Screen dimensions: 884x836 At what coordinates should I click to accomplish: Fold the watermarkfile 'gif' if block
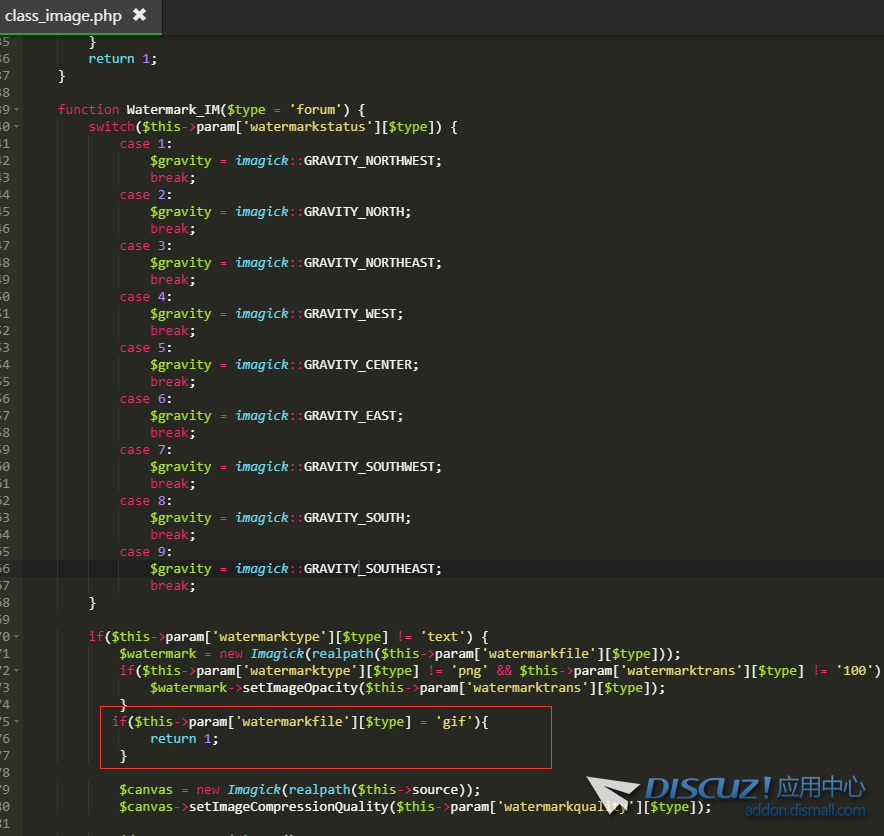16,722
